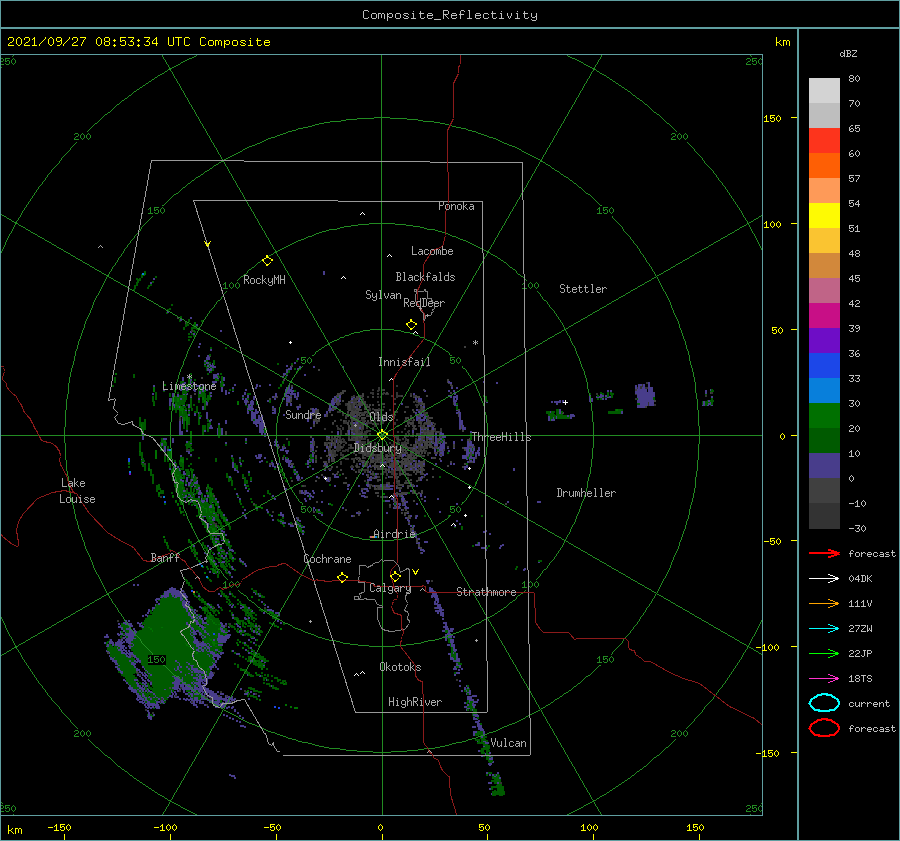Click the Innisfail label

[x=404, y=362]
